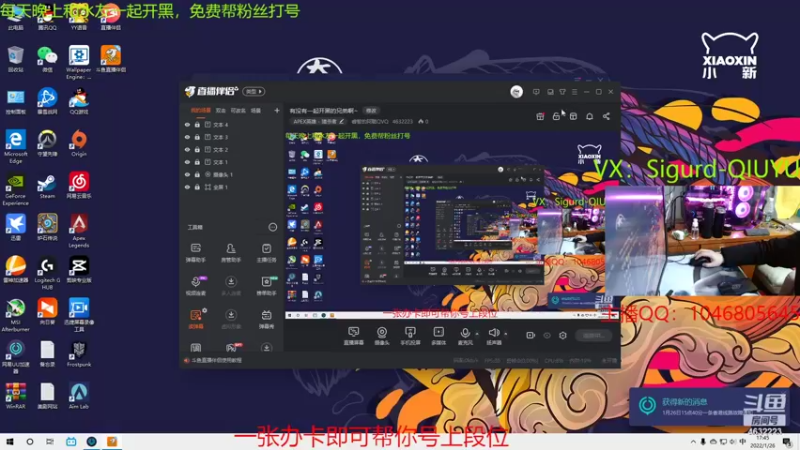
Task: Open user avatar in title bar
Action: tap(516, 92)
